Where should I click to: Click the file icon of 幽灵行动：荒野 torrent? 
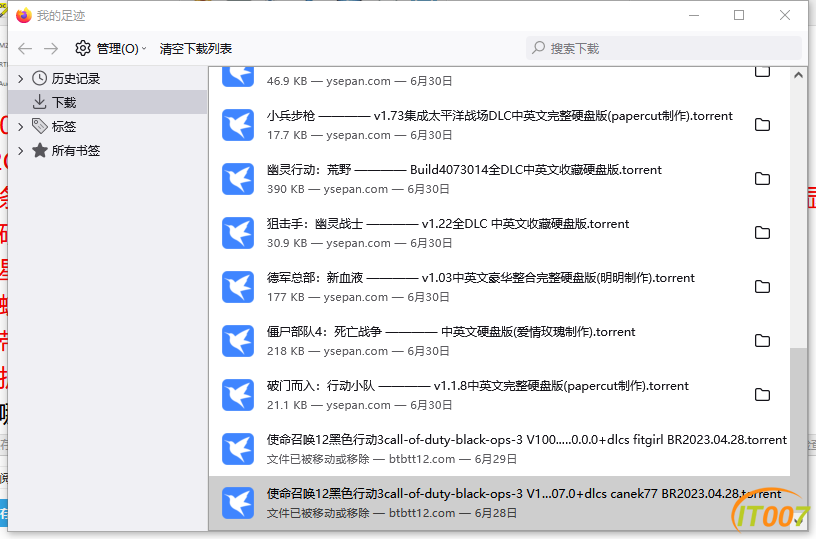coord(238,179)
